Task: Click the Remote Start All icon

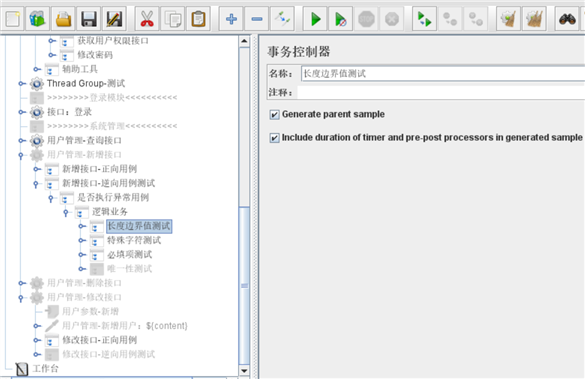Action: point(424,19)
